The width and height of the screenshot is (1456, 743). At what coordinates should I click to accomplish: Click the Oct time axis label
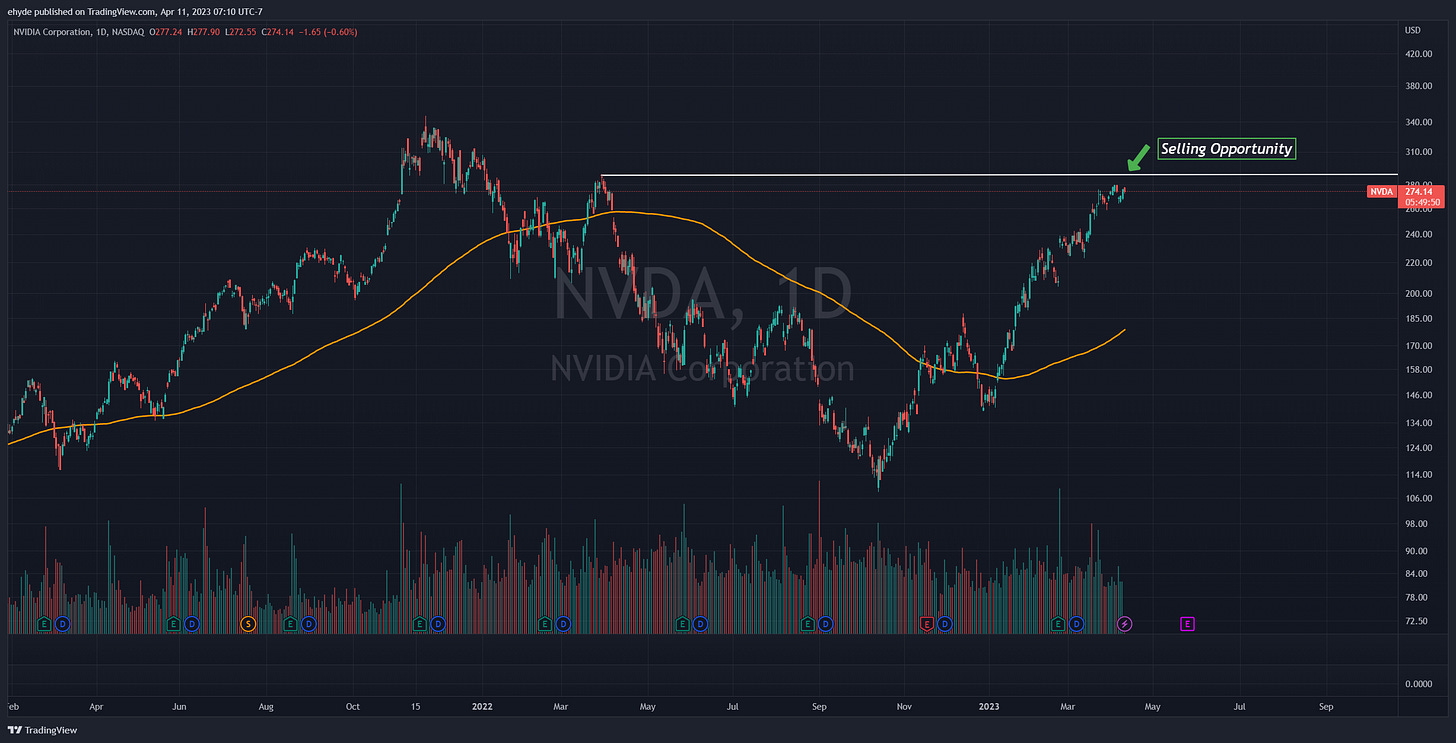pyautogui.click(x=354, y=706)
